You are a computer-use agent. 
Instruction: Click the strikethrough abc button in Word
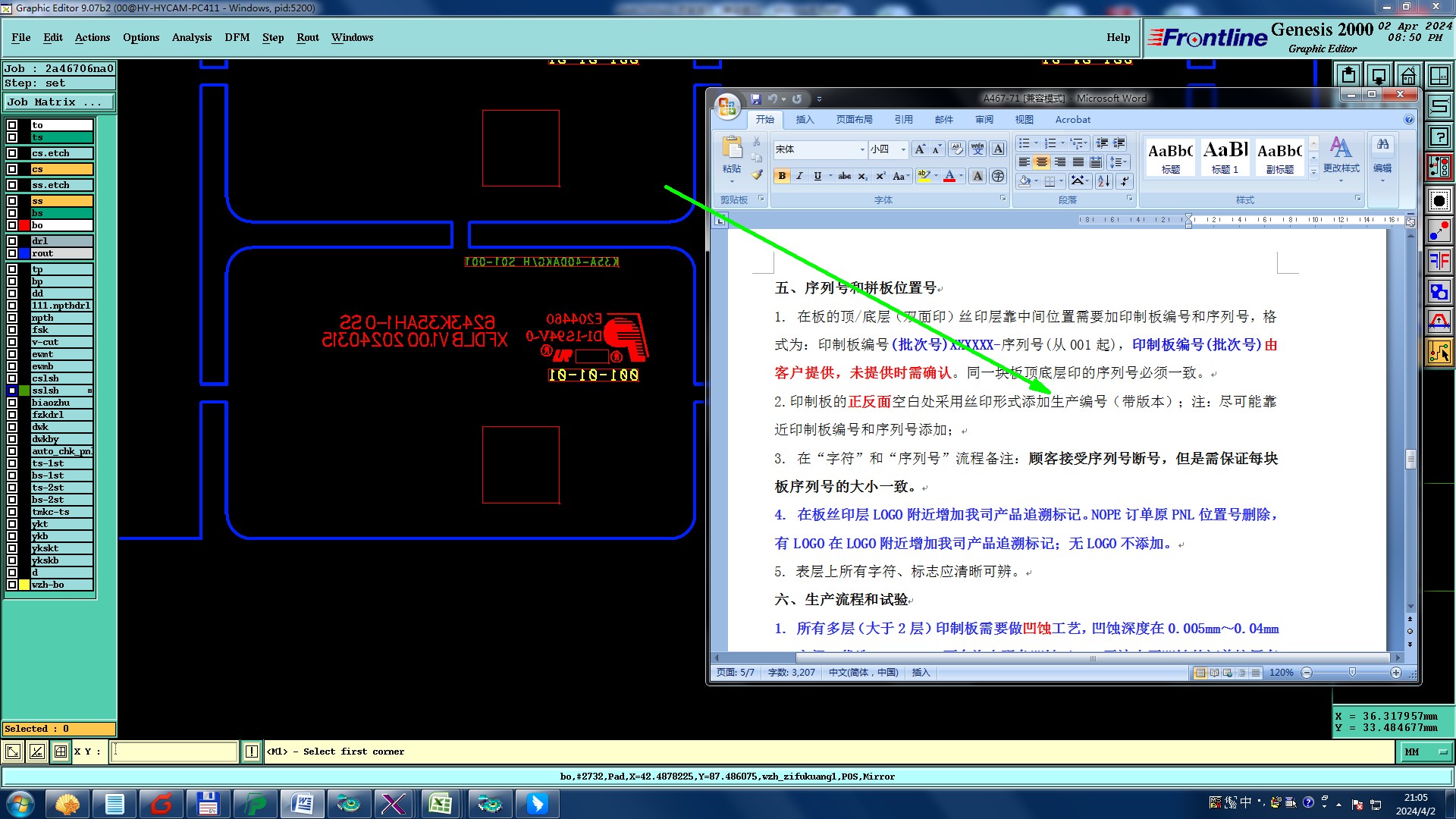(x=844, y=176)
